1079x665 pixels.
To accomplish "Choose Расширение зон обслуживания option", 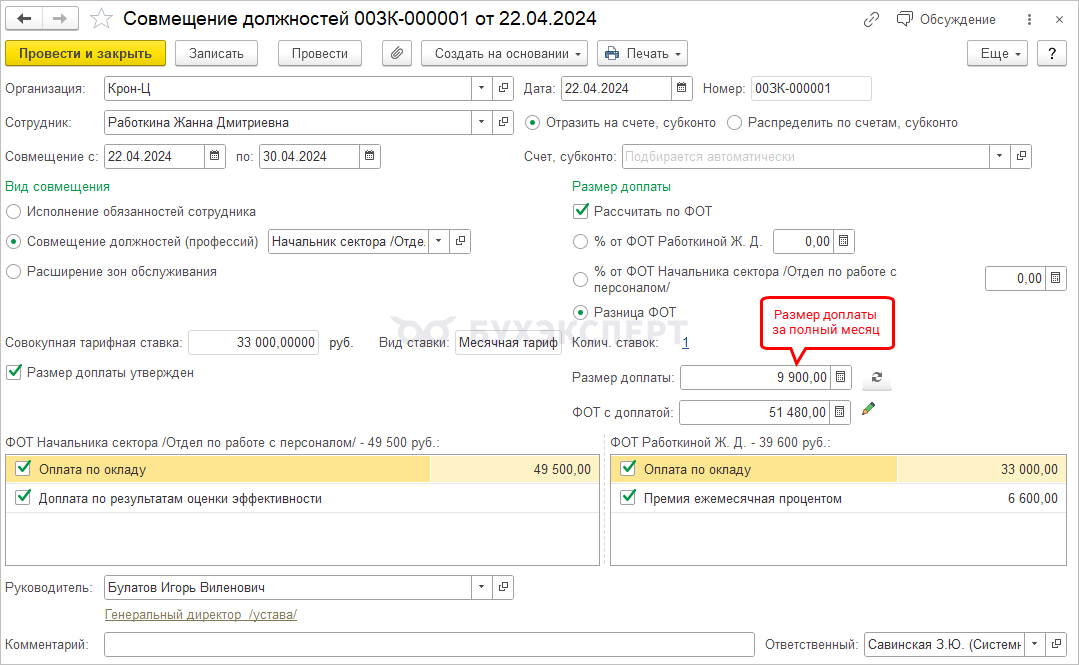I will click(13, 272).
